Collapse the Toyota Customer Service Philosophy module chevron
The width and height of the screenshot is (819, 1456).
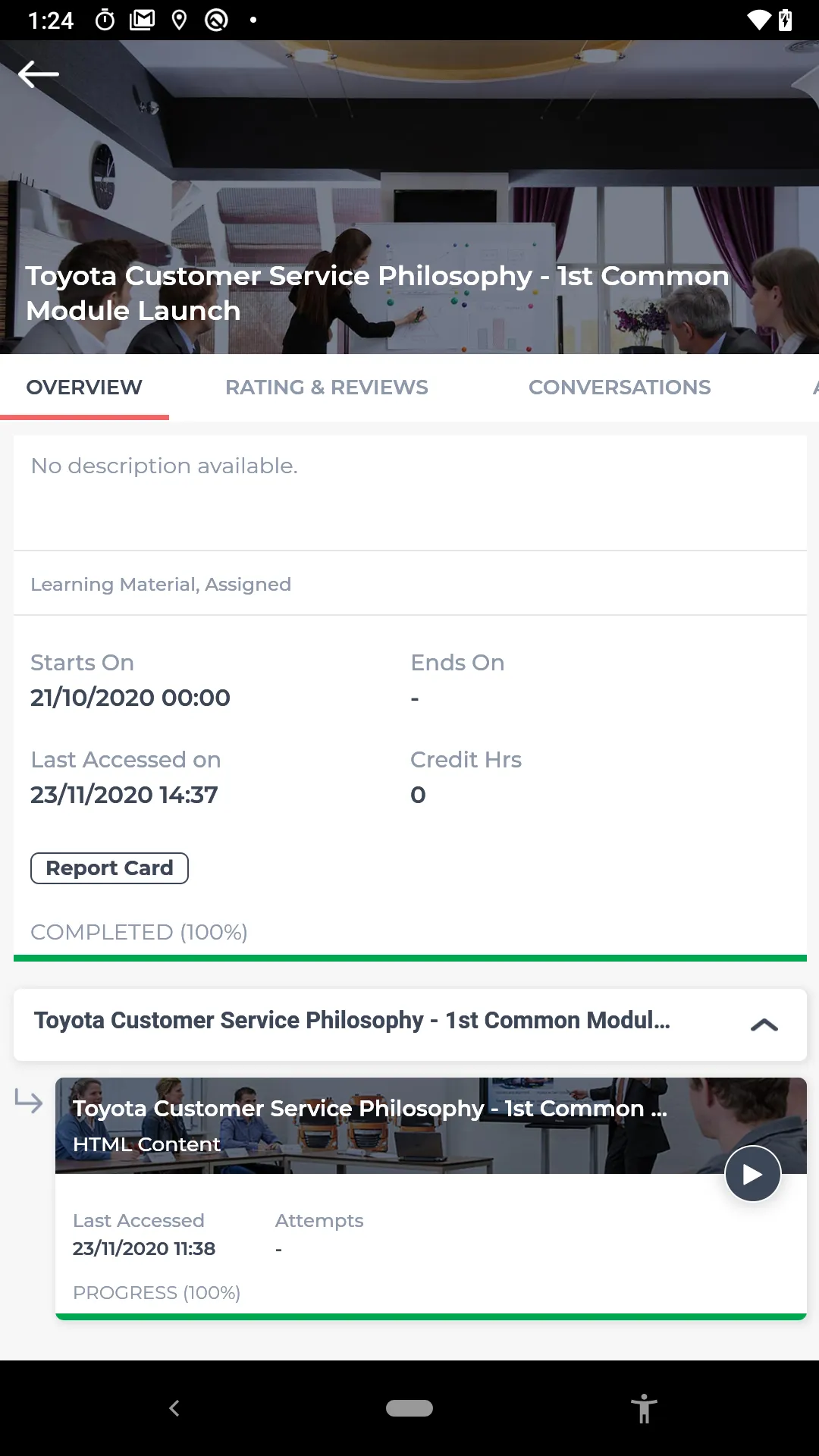point(766,1025)
